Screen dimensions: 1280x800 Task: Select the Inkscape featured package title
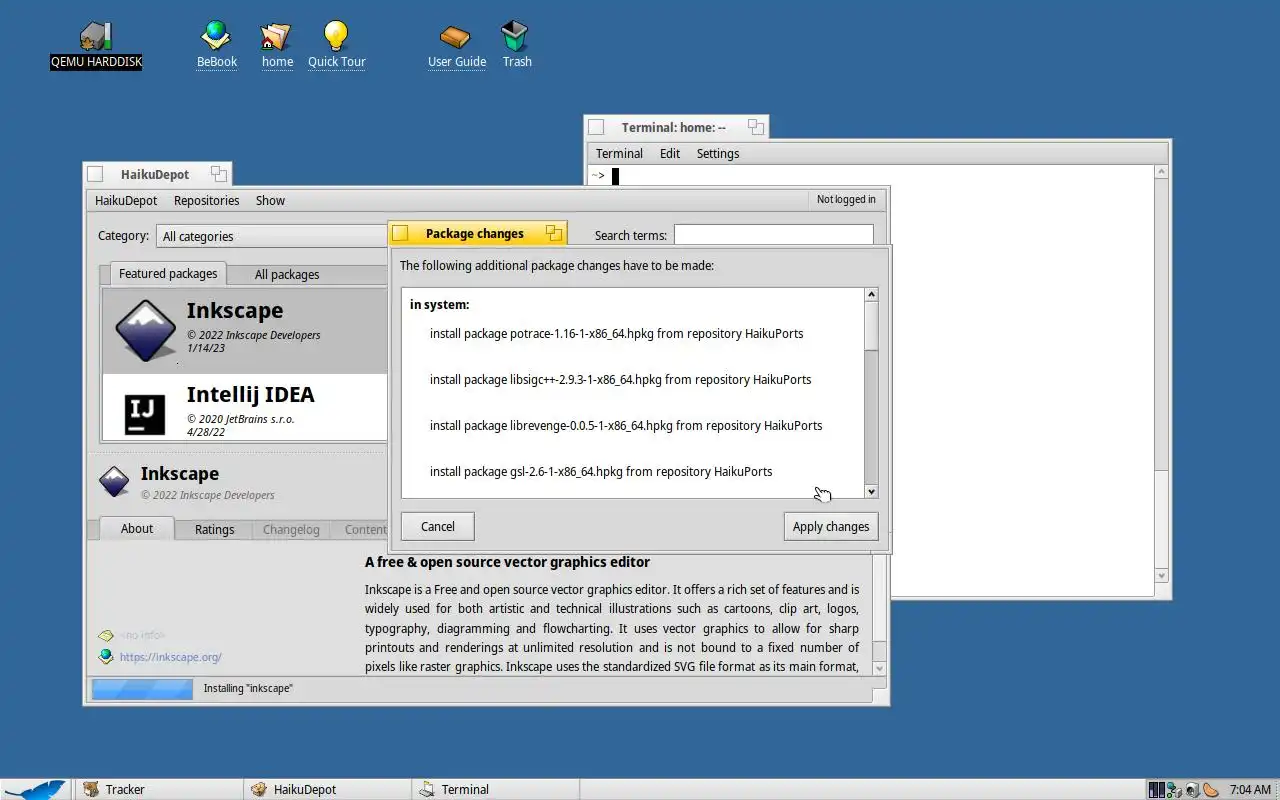(234, 310)
